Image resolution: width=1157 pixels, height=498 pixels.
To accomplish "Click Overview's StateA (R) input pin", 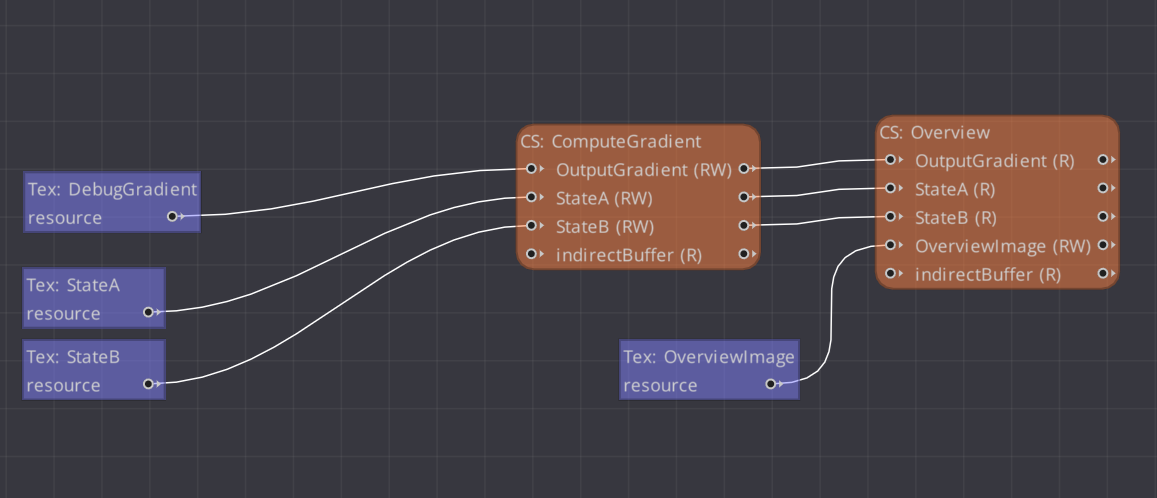I will [889, 188].
